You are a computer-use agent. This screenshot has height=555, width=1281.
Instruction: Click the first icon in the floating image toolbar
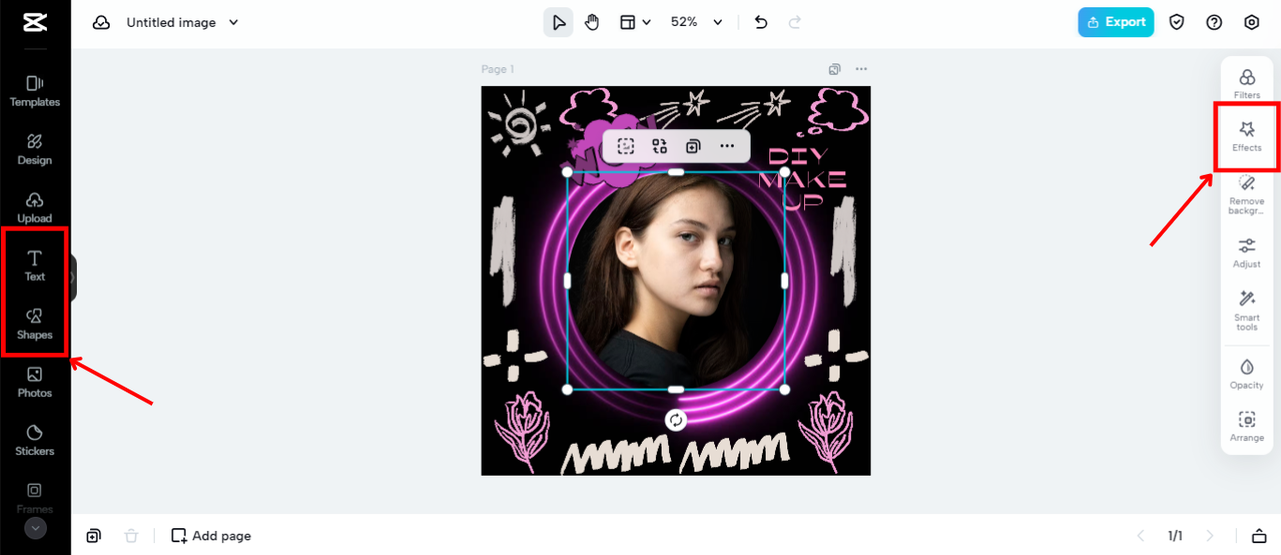(626, 146)
